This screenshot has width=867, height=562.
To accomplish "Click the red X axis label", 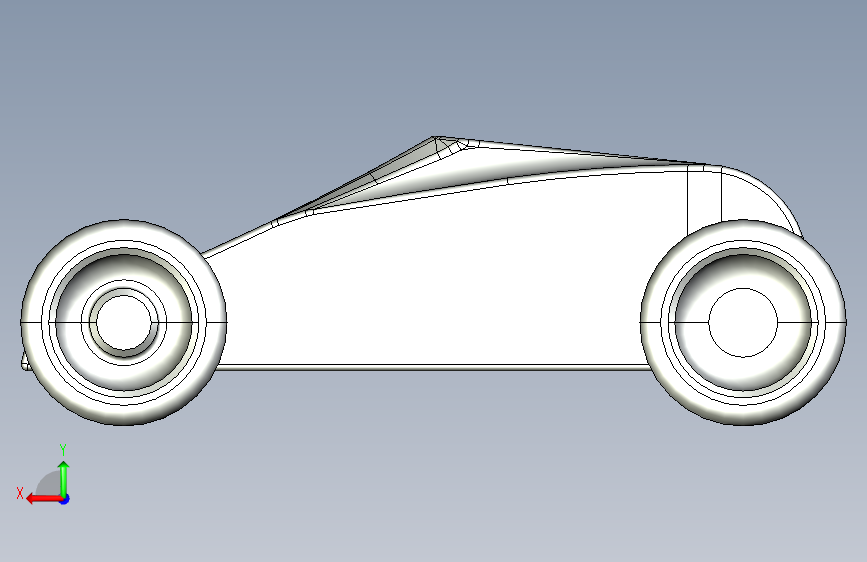I will [x=20, y=493].
